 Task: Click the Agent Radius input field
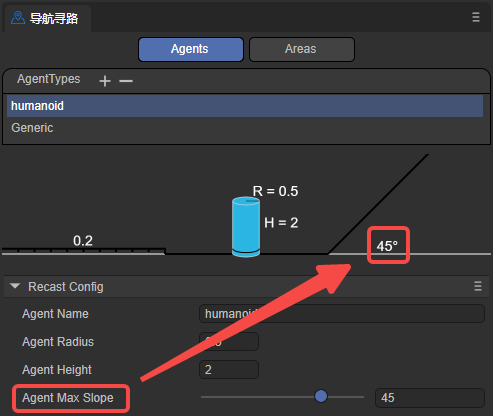(x=229, y=342)
